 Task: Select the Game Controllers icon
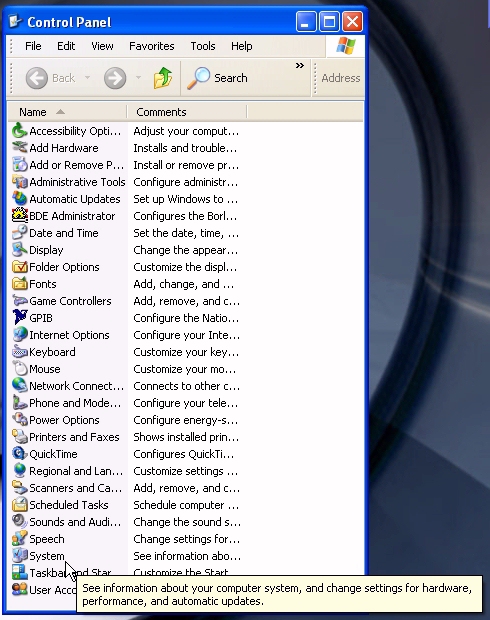[x=19, y=301]
